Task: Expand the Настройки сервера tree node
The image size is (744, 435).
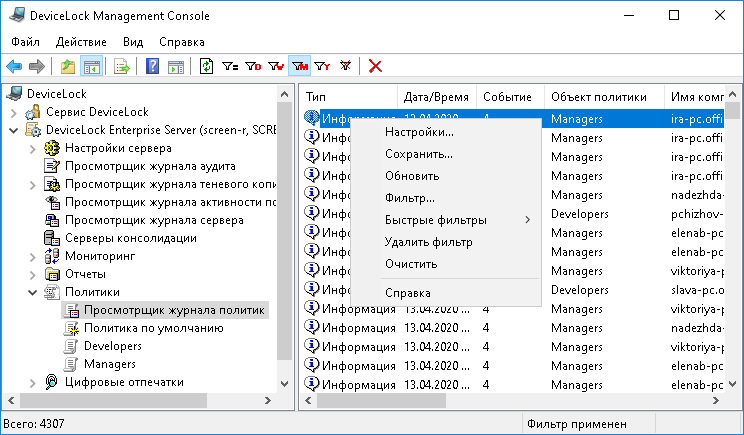Action: coord(33,148)
